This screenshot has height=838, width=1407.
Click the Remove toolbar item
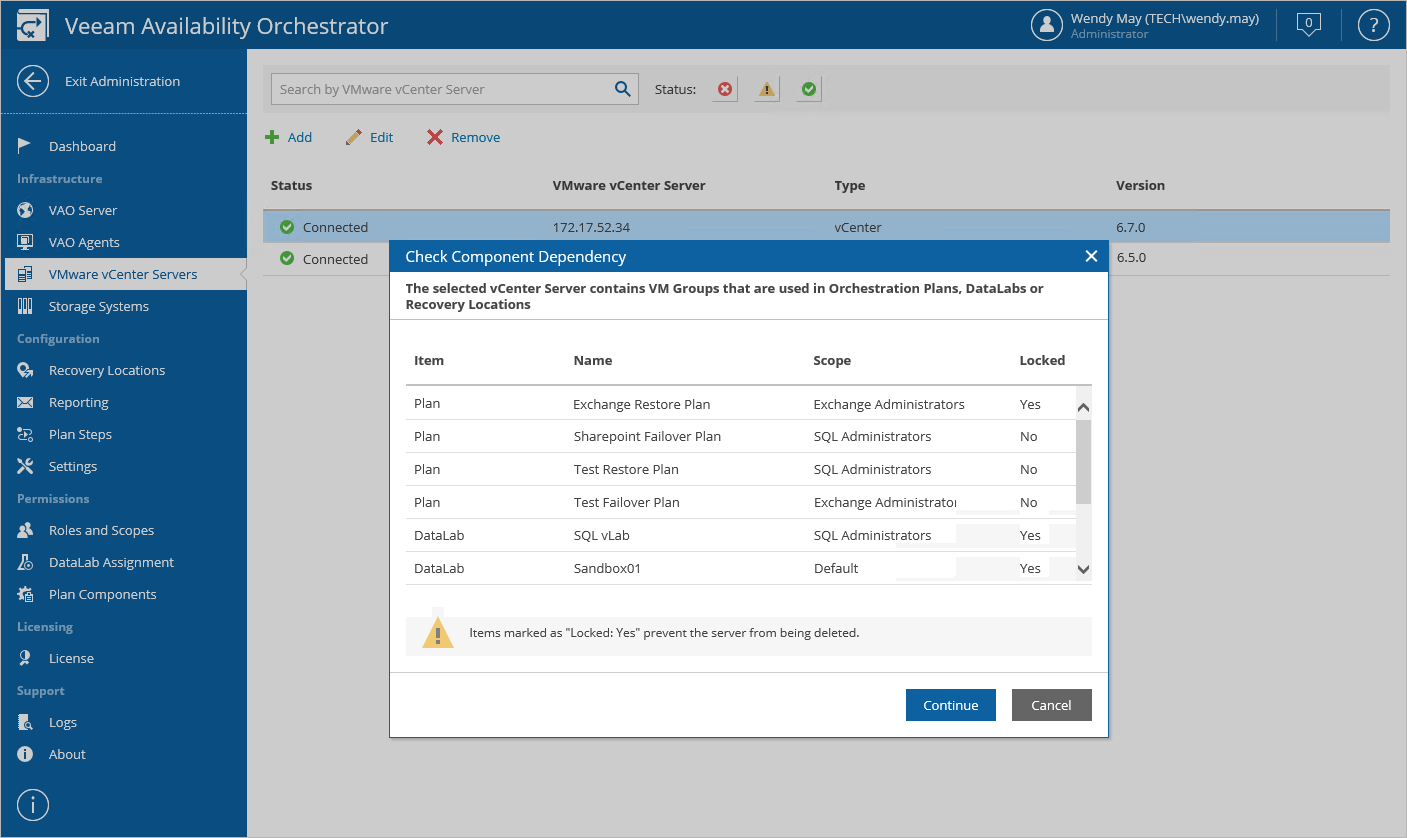coord(464,137)
